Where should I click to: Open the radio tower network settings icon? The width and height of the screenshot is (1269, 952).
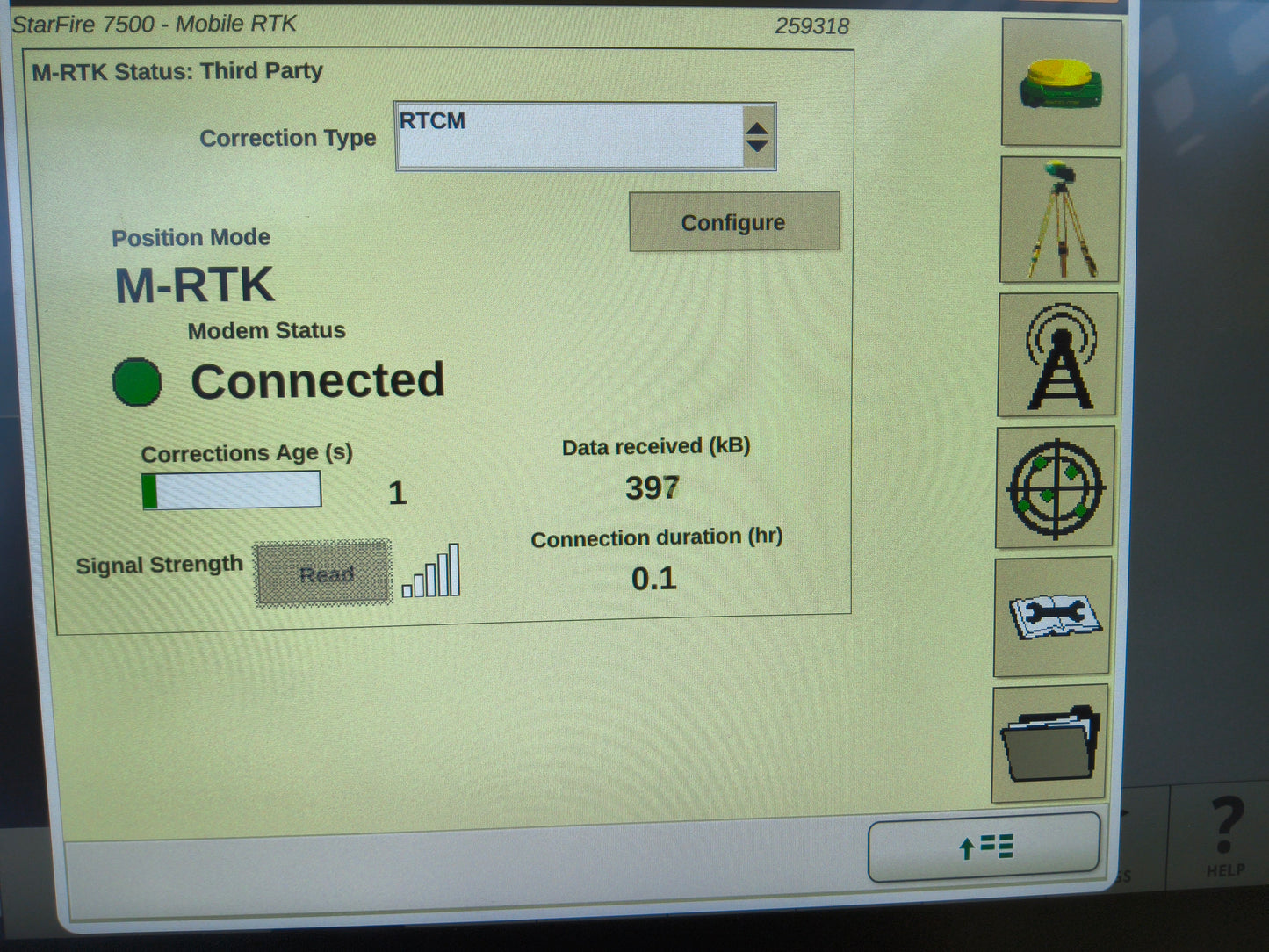click(1057, 354)
